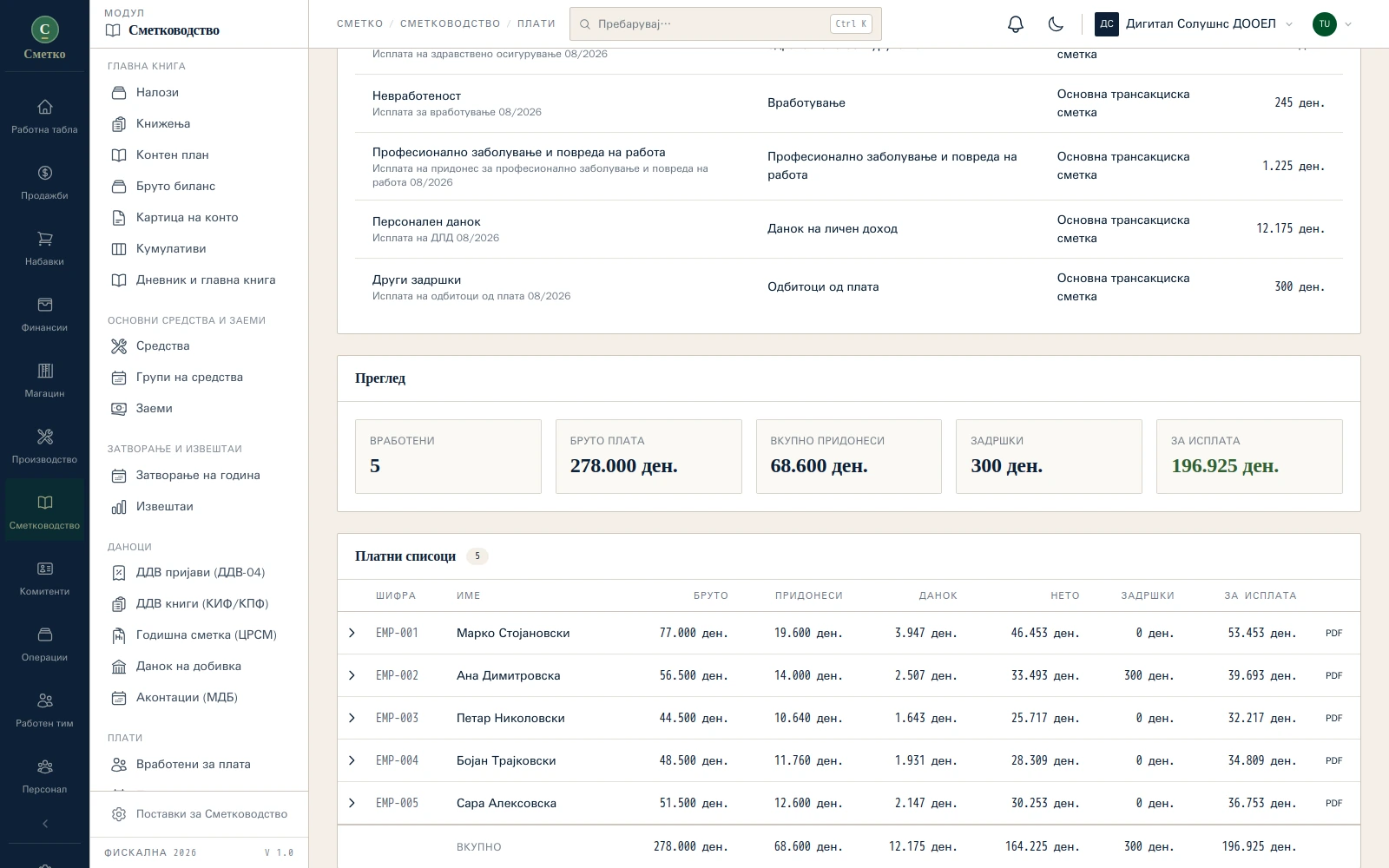Image resolution: width=1389 pixels, height=868 pixels.
Task: Open Дневник и главна книга
Action: pos(199,279)
